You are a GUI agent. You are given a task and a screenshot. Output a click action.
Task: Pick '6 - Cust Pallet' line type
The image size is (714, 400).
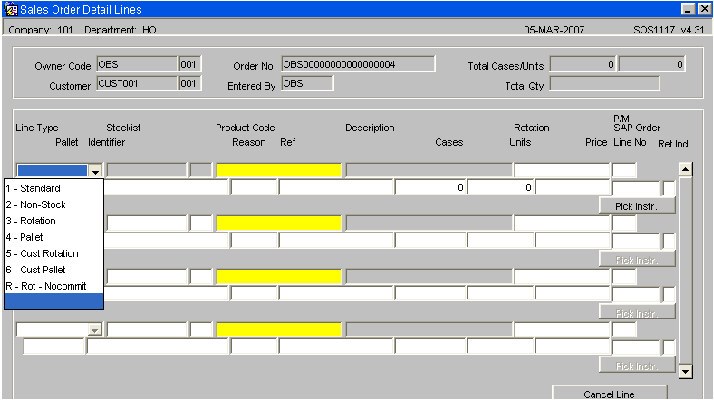point(54,270)
